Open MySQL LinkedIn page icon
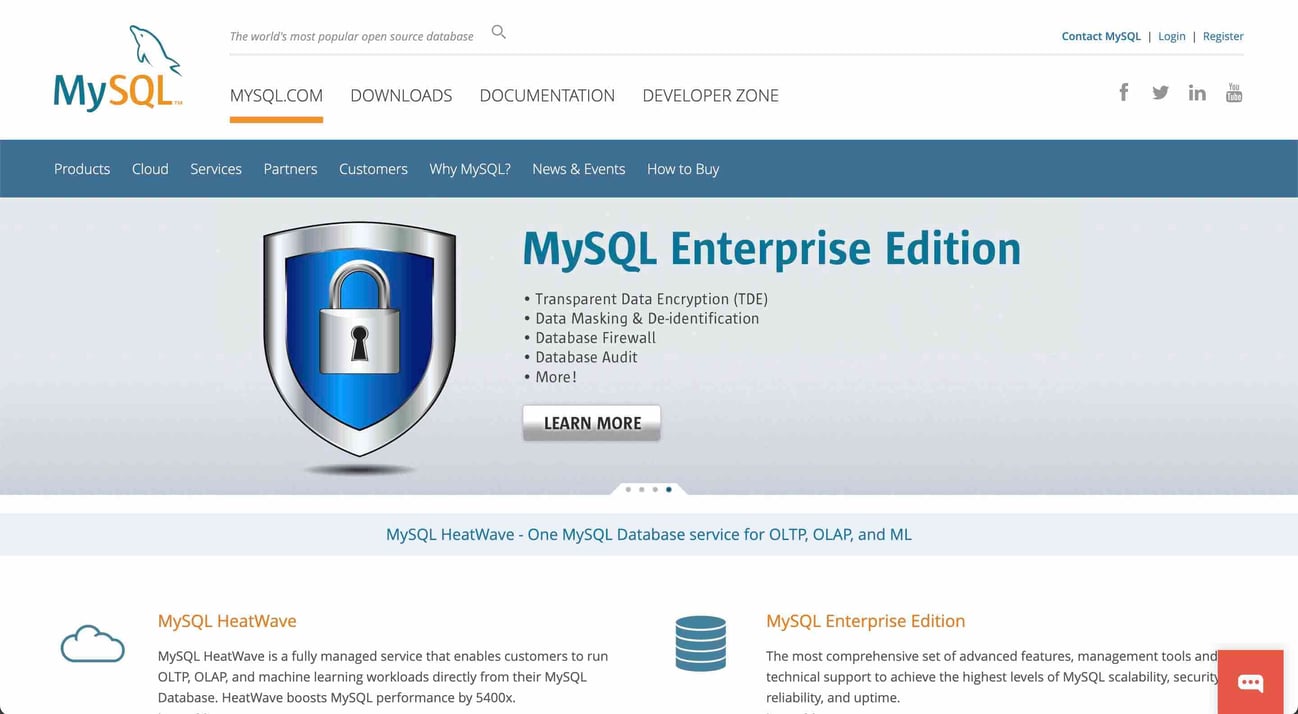Viewport: 1298px width, 714px height. [1197, 93]
